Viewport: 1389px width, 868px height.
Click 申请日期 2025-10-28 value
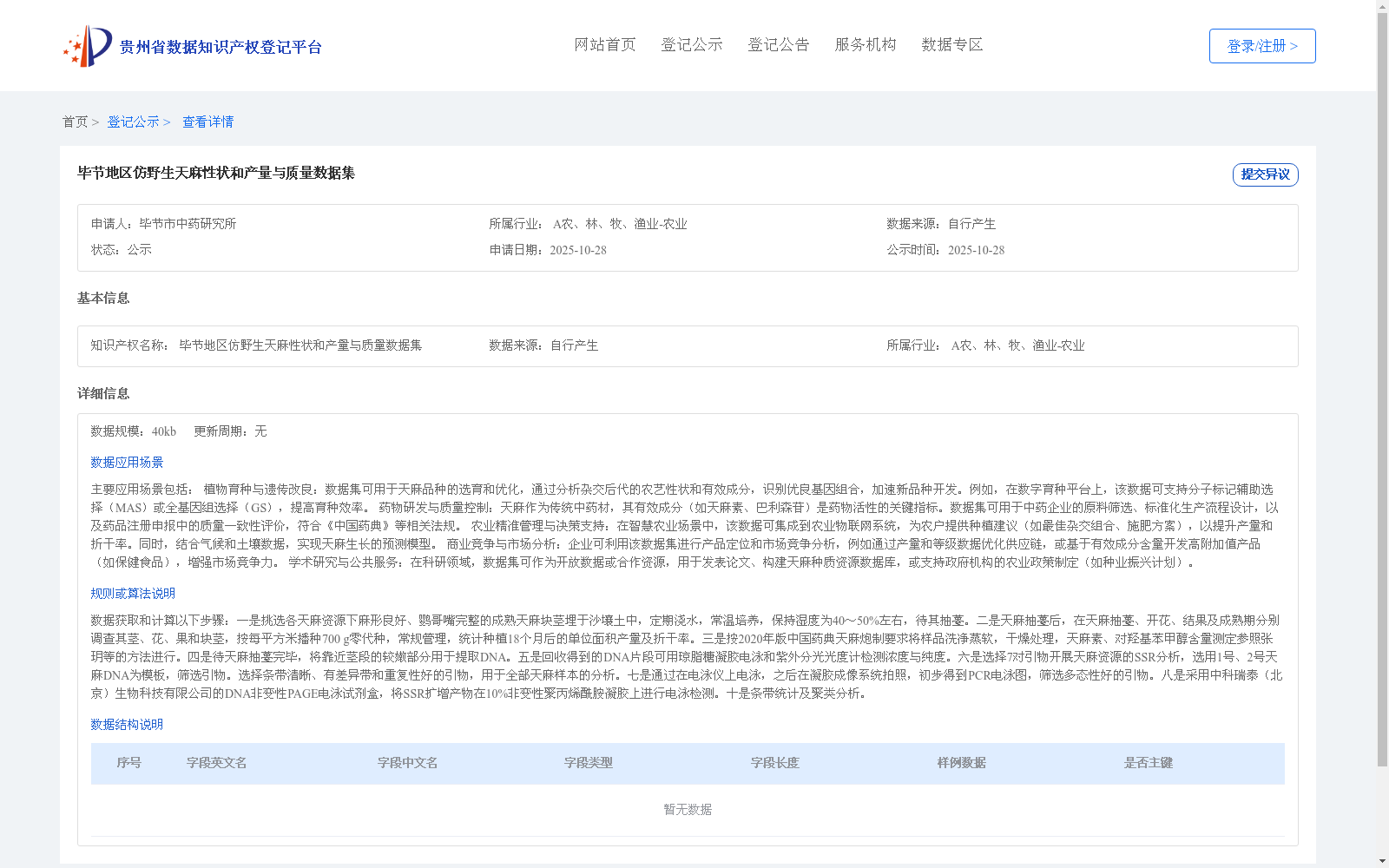click(578, 250)
